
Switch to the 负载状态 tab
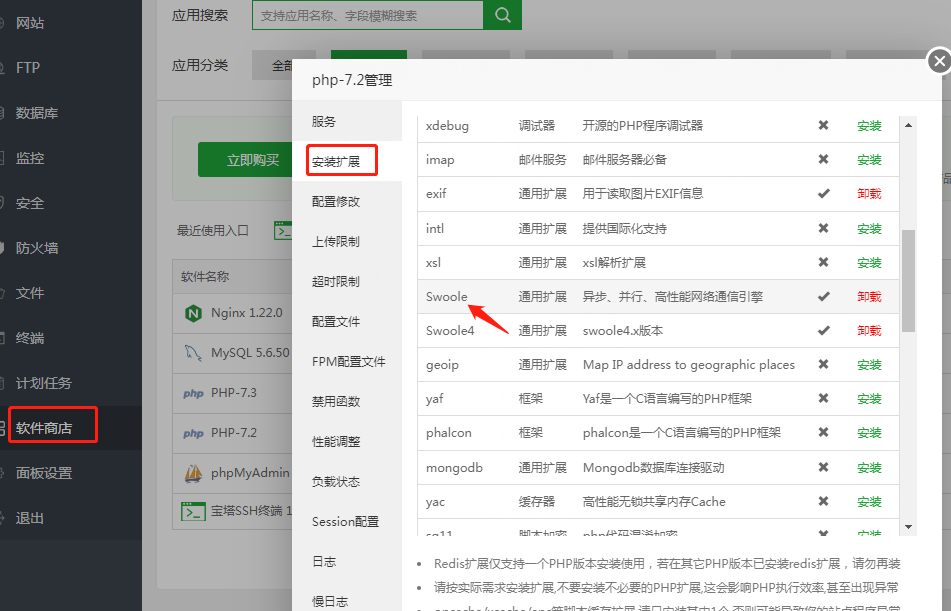tap(336, 482)
